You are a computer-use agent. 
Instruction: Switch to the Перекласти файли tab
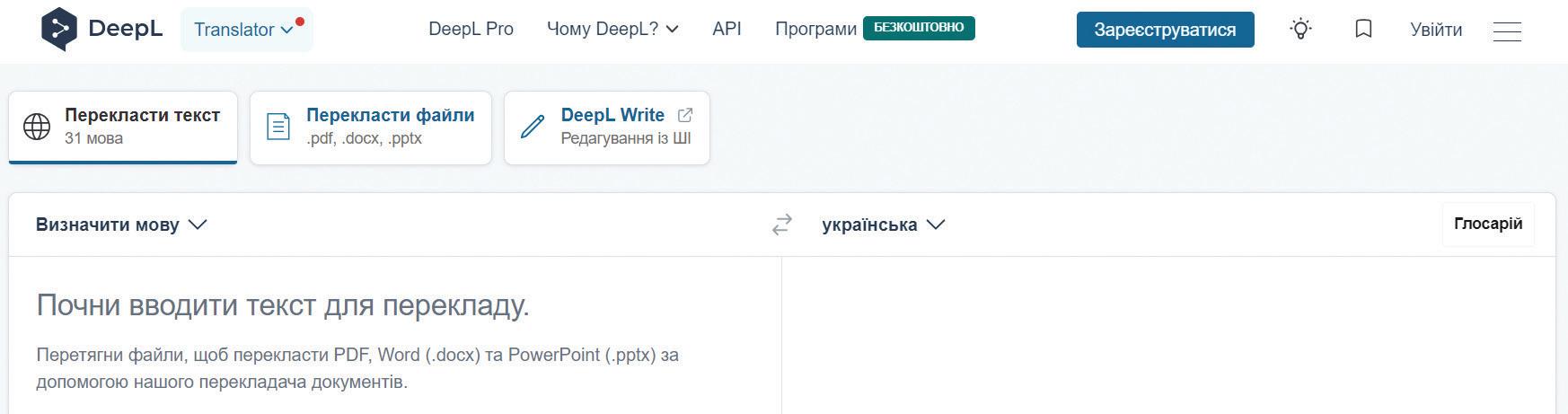tap(371, 128)
